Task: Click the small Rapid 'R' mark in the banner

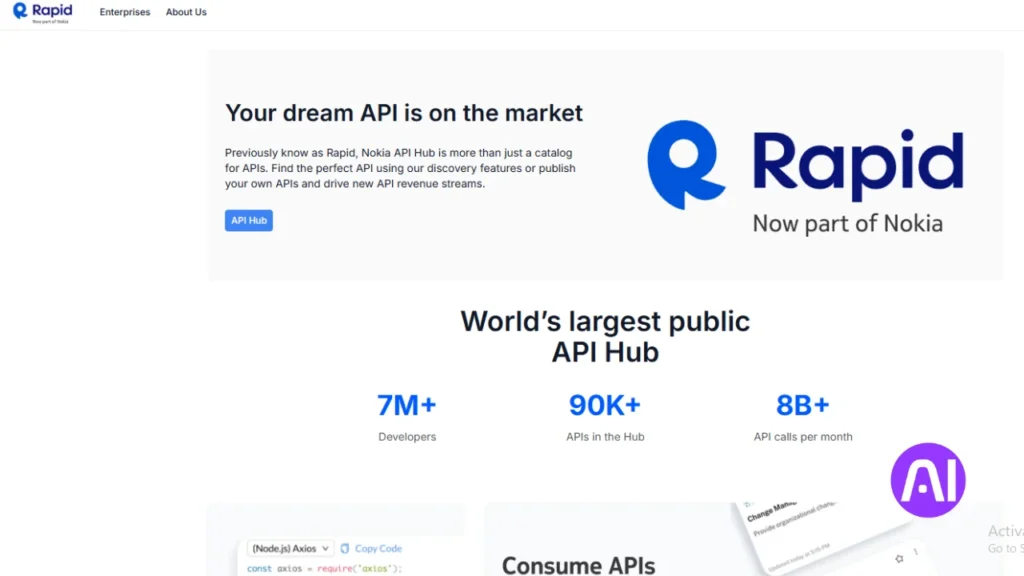Action: coord(686,163)
